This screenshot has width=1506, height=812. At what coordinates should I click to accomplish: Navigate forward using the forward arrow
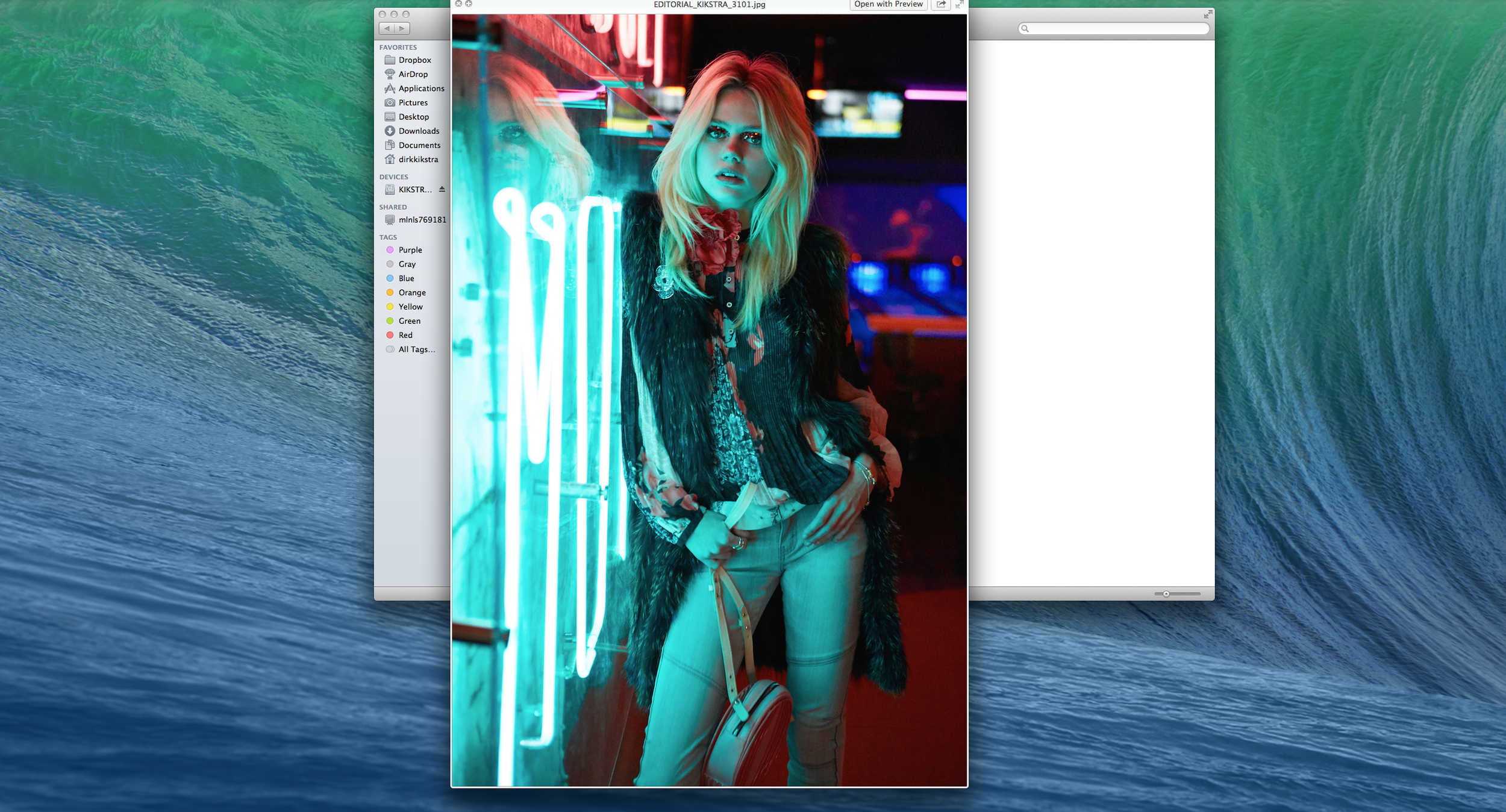click(x=401, y=28)
